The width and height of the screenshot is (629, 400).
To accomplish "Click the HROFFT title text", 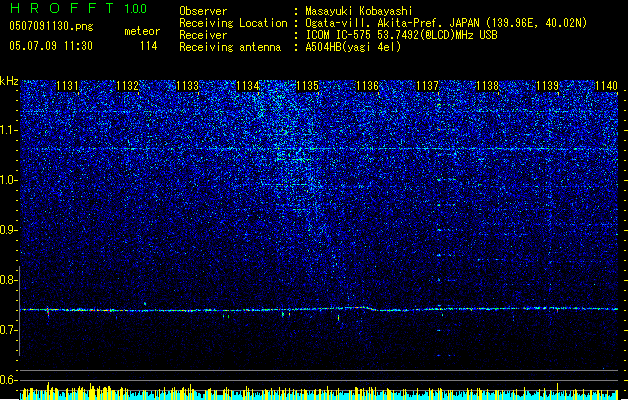I will [61, 8].
